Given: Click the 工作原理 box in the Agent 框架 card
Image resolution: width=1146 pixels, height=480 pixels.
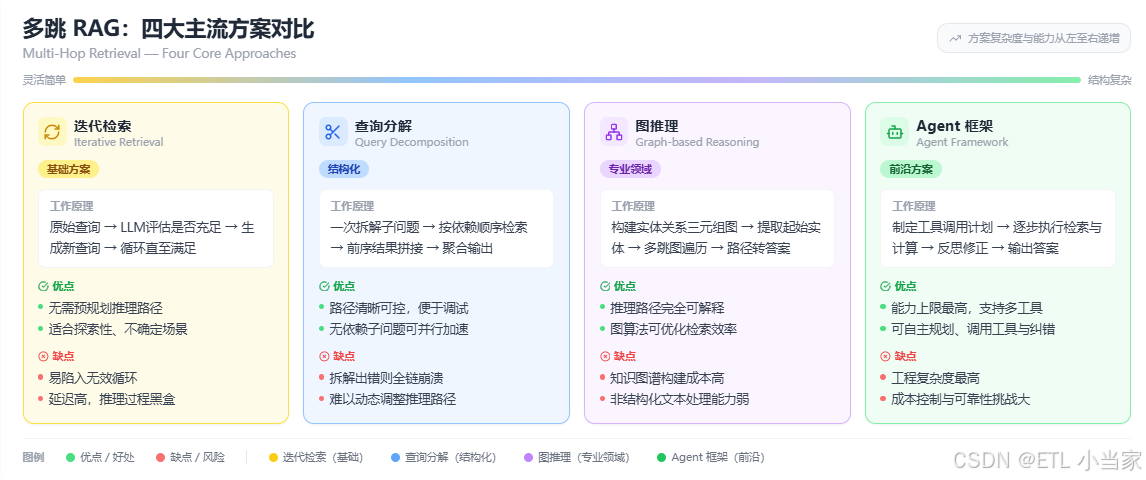Looking at the screenshot, I should (998, 228).
